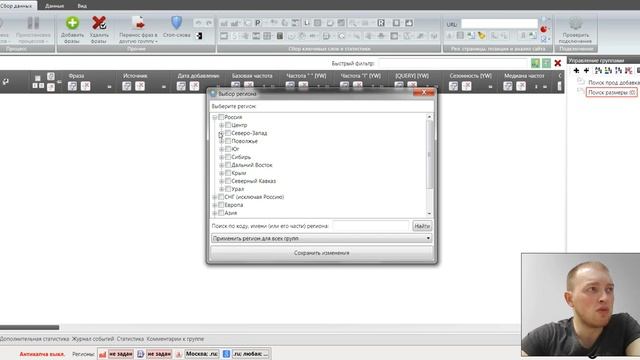Viewport: 640px width, 360px height.
Task: Check the Поволжье checkbox
Action: [228, 141]
